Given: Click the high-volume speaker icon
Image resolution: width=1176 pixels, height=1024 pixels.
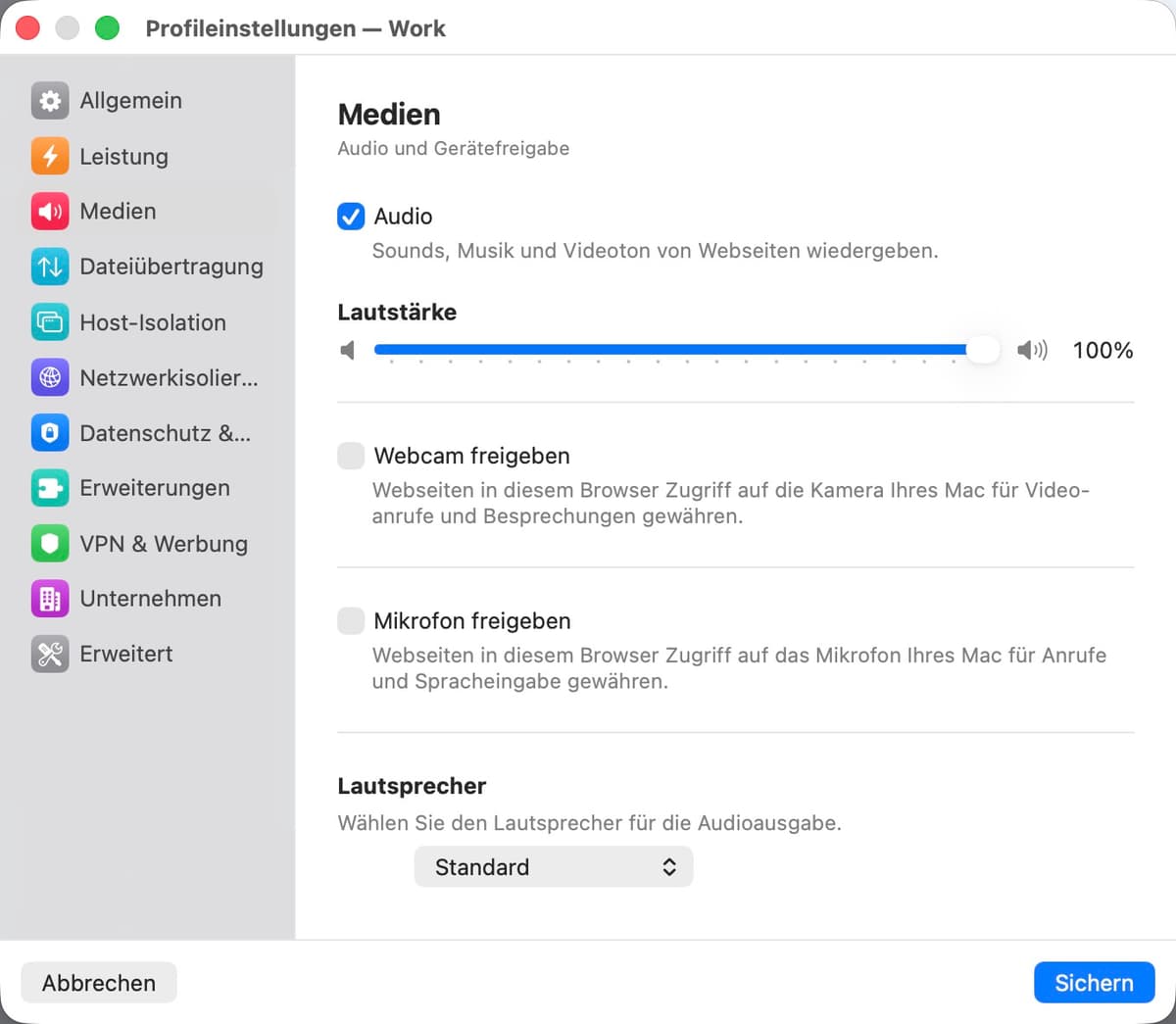Looking at the screenshot, I should (1032, 350).
